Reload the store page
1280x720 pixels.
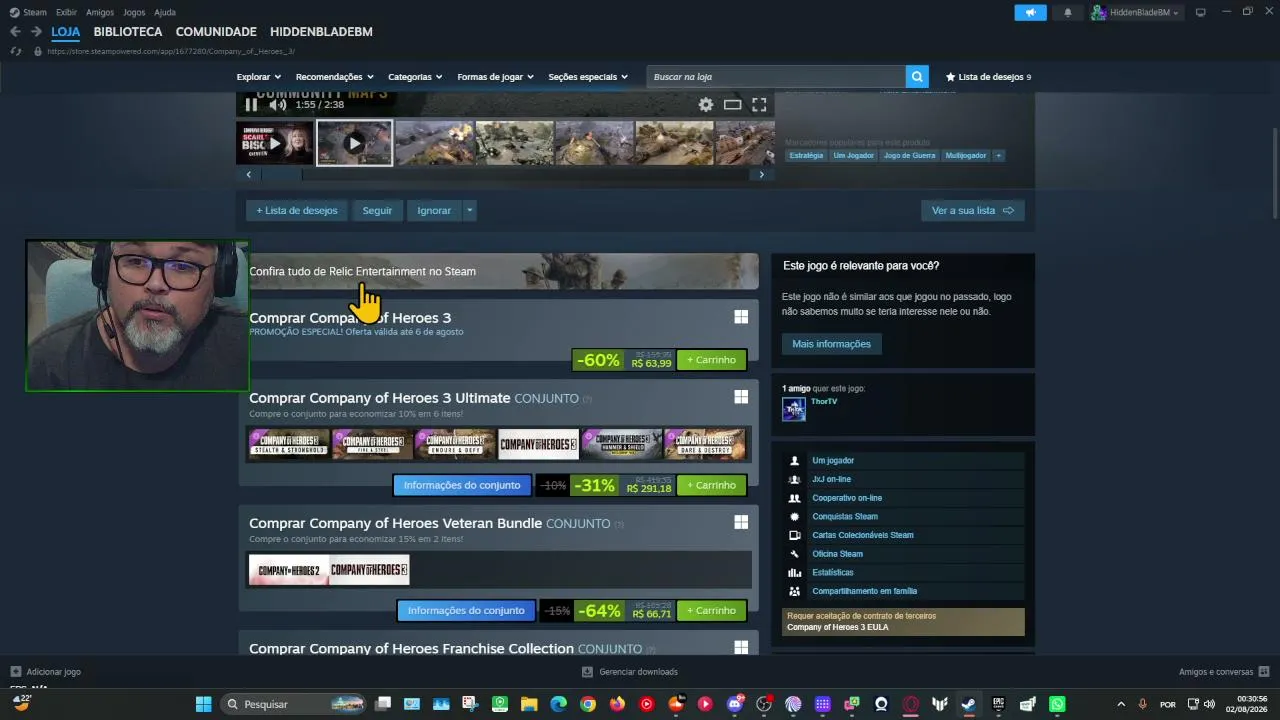tap(16, 51)
